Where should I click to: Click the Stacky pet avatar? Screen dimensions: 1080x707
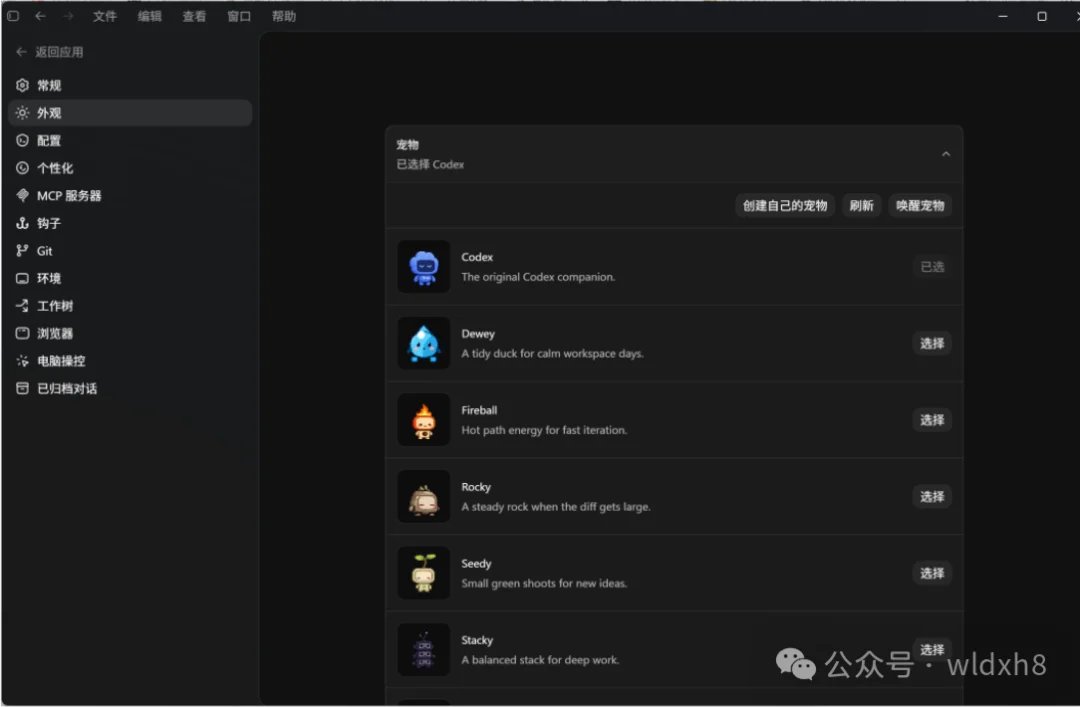[x=424, y=649]
